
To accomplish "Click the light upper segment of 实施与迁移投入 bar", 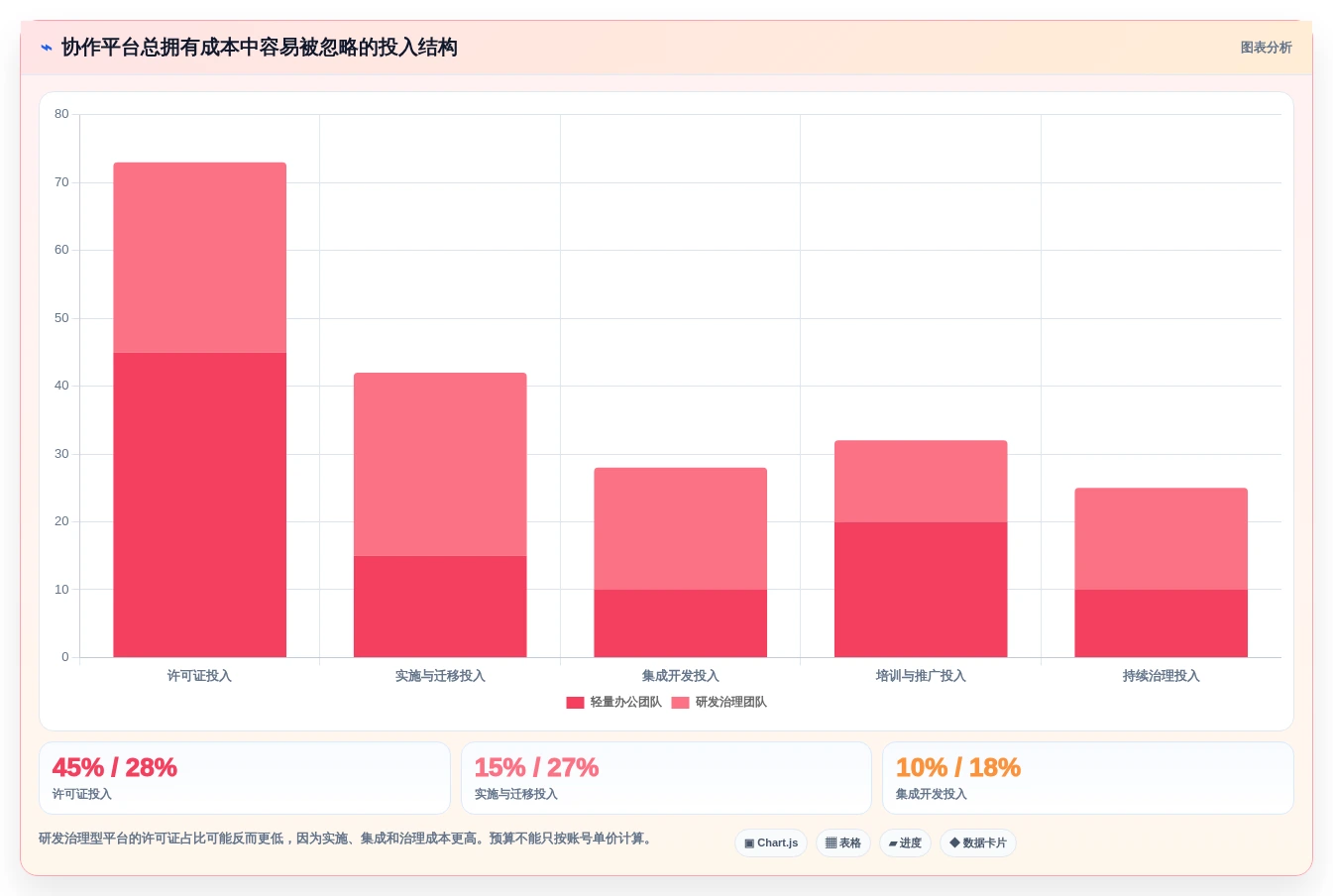I will (x=440, y=464).
